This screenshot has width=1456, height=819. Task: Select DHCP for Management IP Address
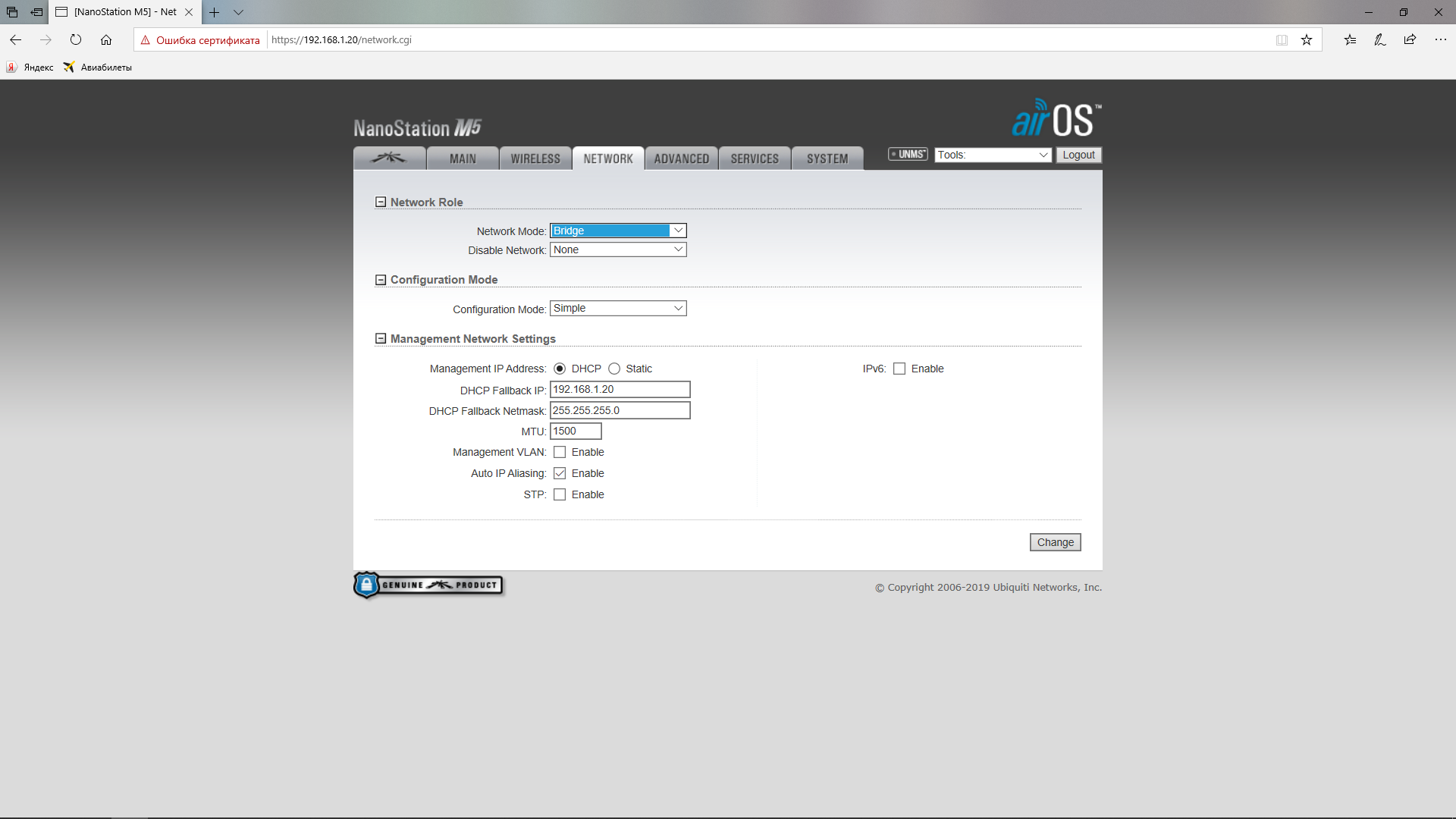pyautogui.click(x=560, y=369)
